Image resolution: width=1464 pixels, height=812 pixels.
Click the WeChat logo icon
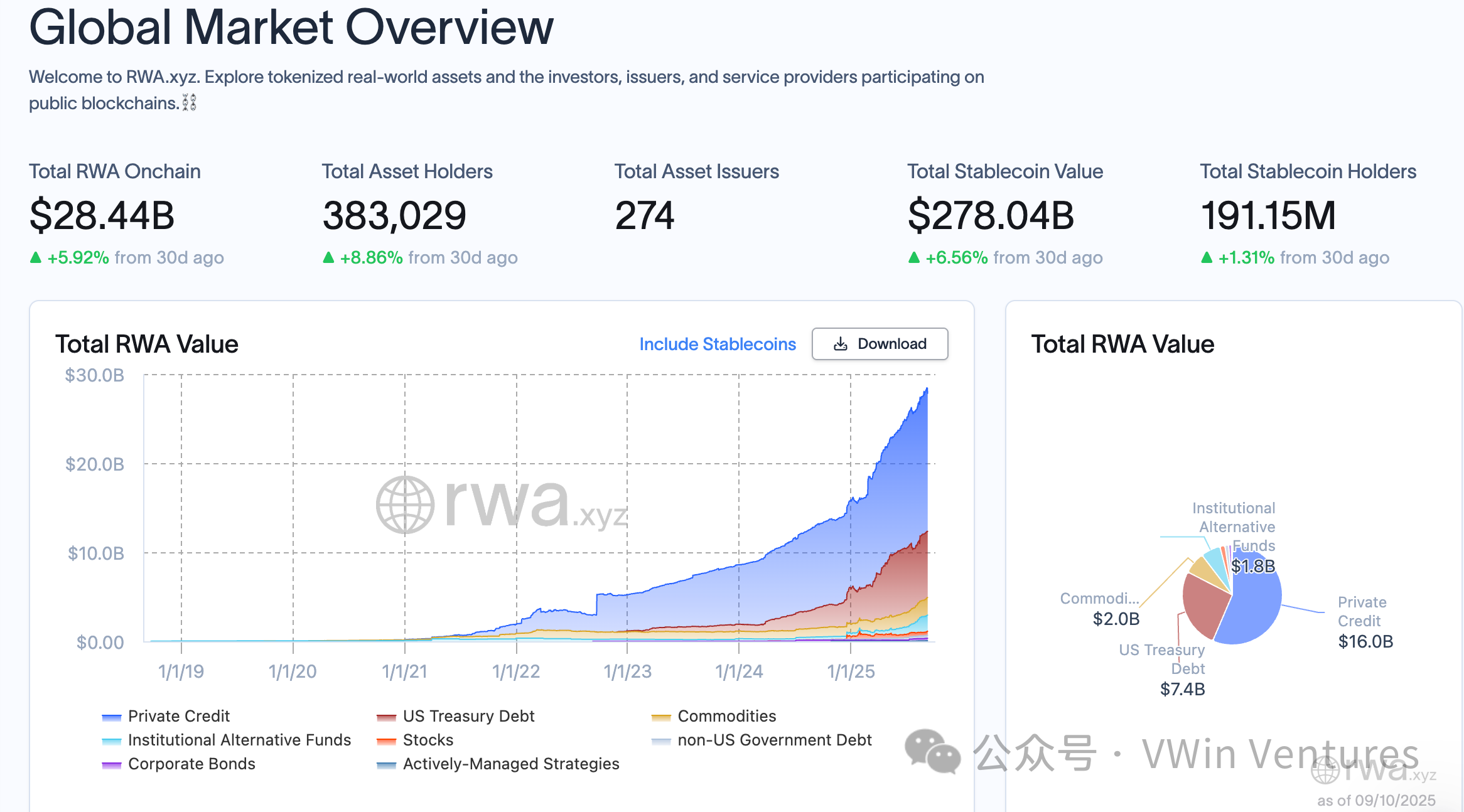tap(932, 752)
